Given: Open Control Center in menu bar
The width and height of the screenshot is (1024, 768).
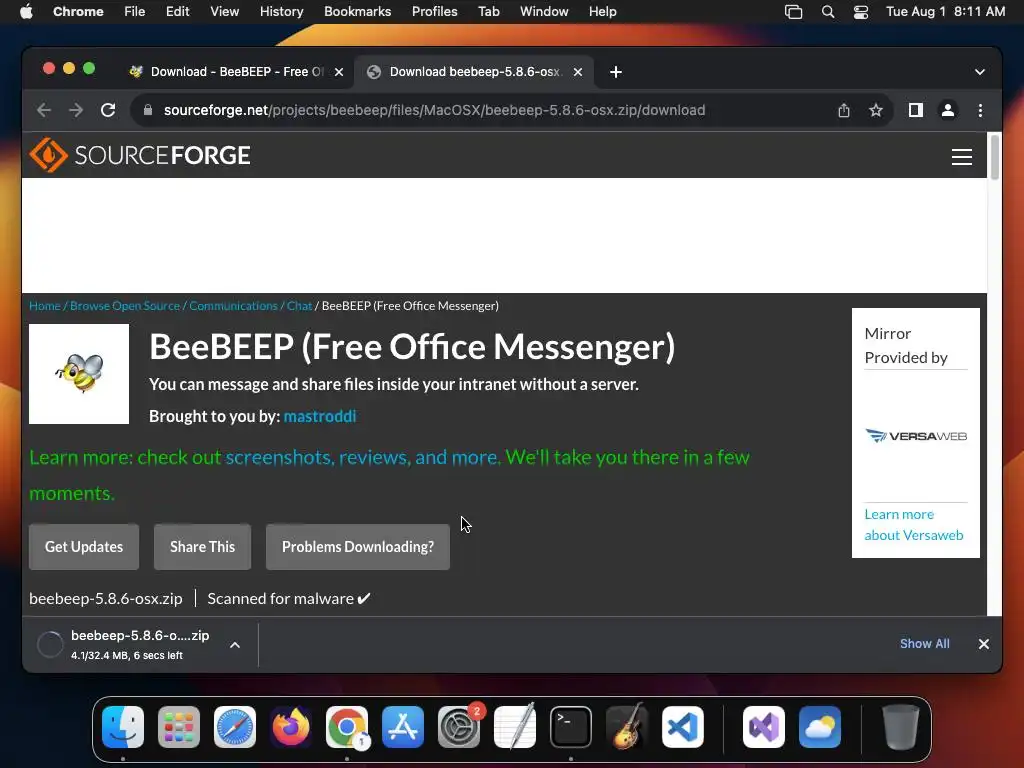Looking at the screenshot, I should [x=861, y=12].
